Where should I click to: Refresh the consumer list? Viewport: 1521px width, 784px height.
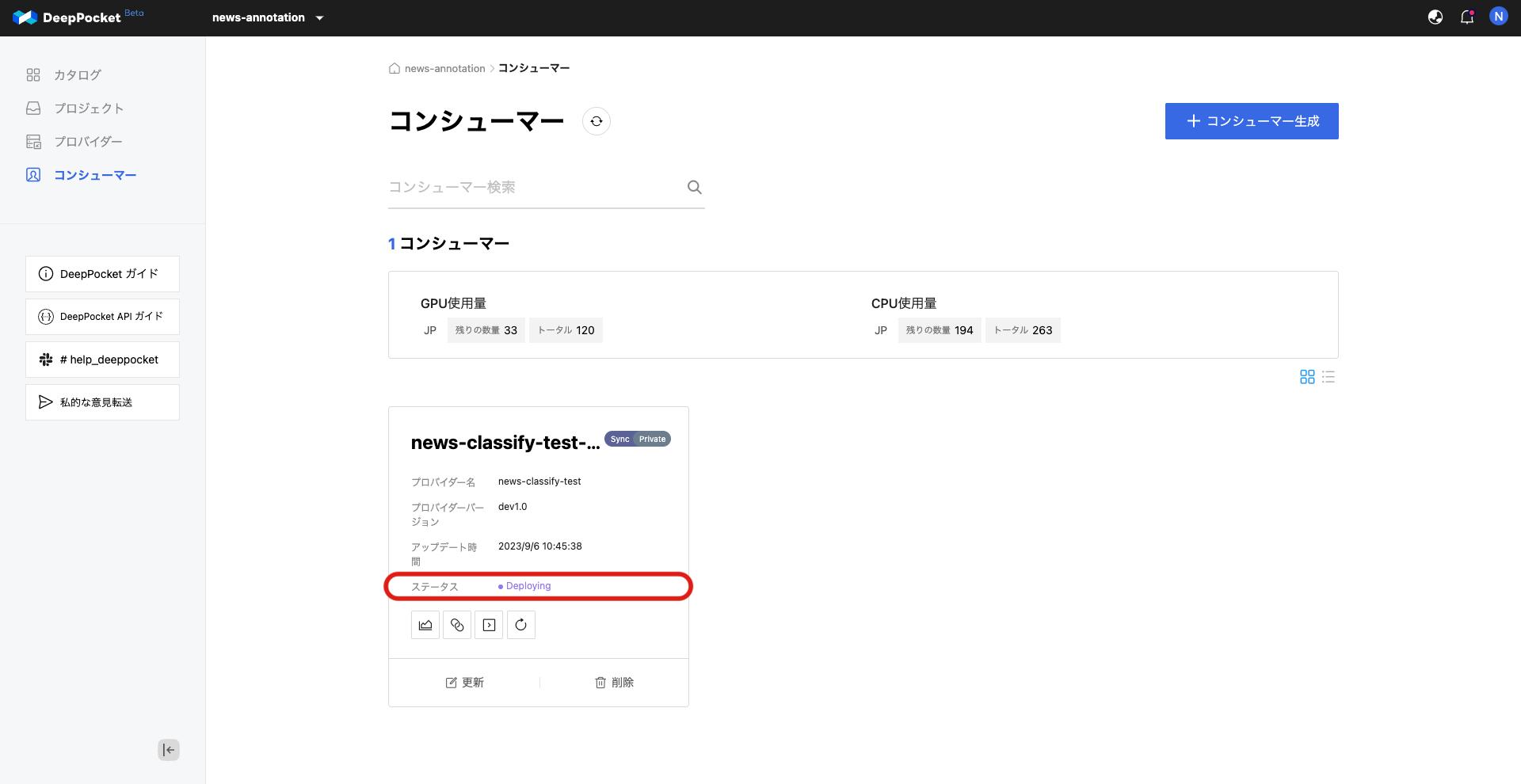coord(597,121)
